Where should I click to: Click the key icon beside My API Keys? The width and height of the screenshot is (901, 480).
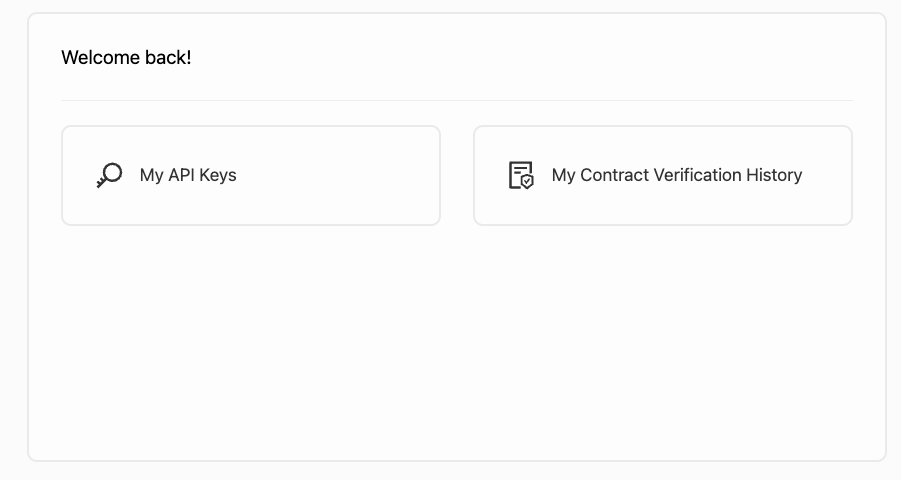tap(109, 176)
